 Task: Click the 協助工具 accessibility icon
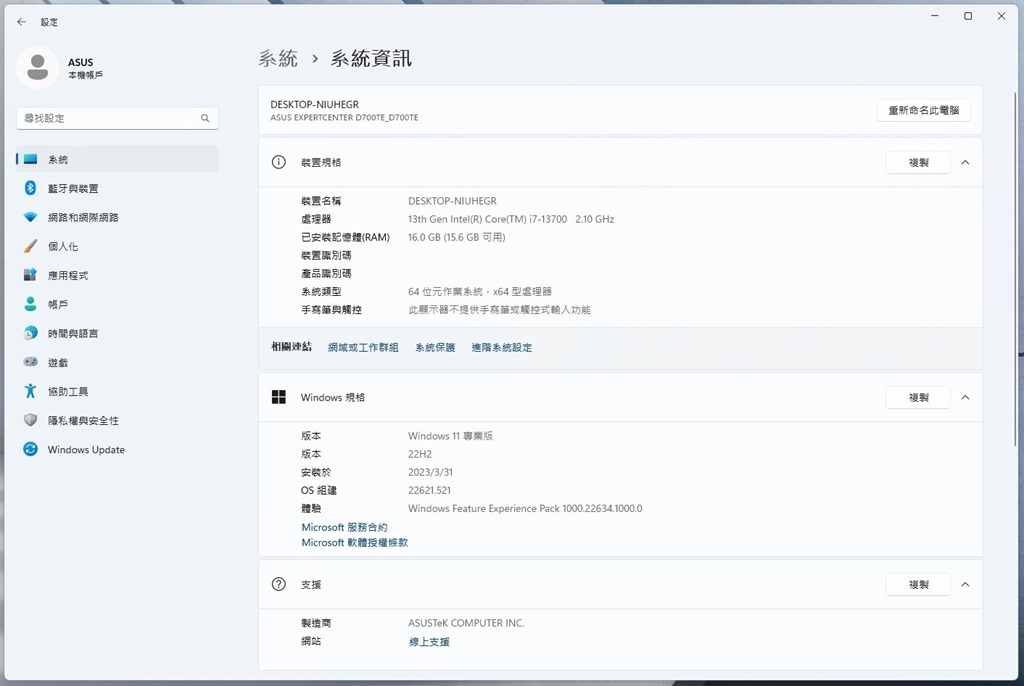31,391
